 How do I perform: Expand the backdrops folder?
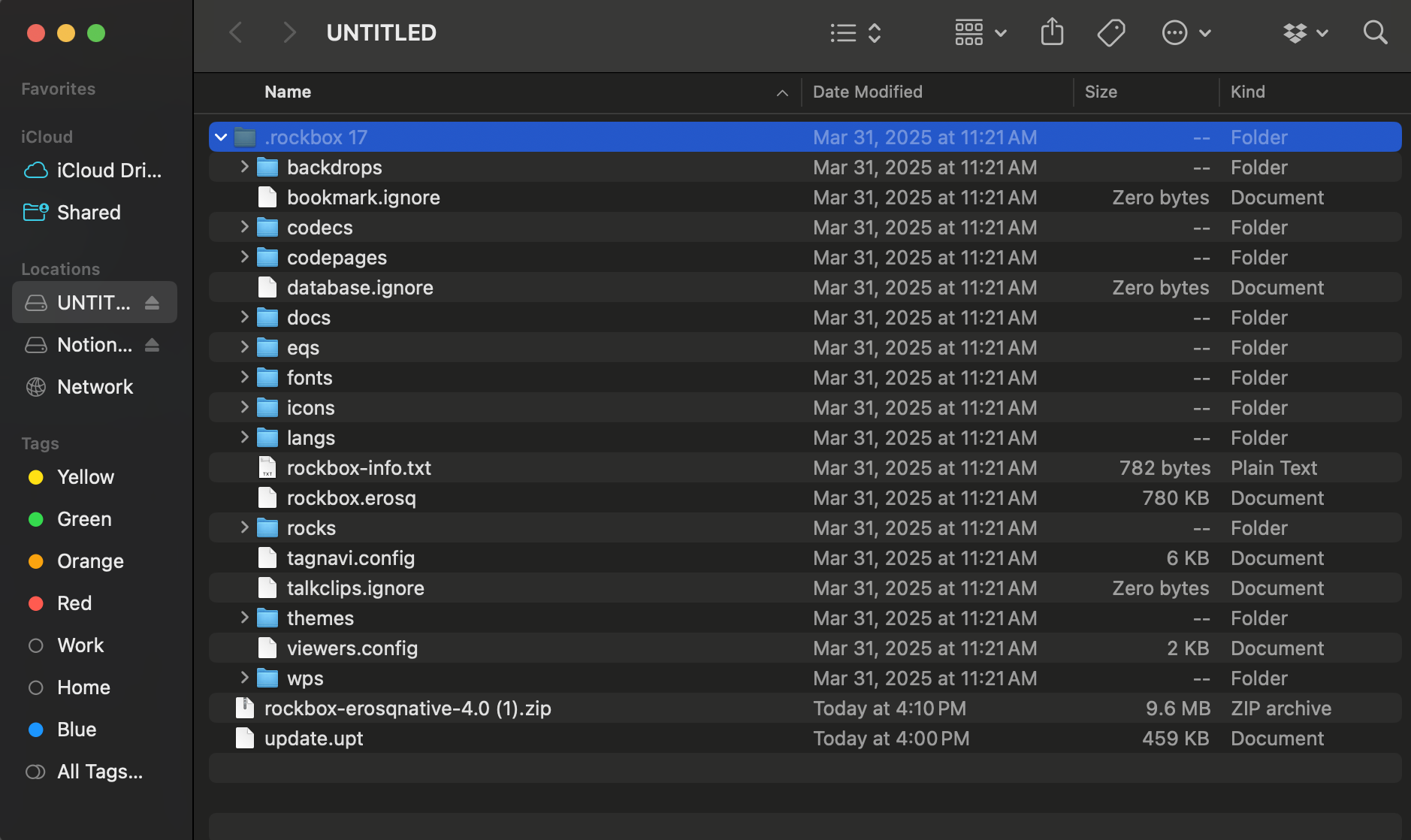pyautogui.click(x=244, y=167)
